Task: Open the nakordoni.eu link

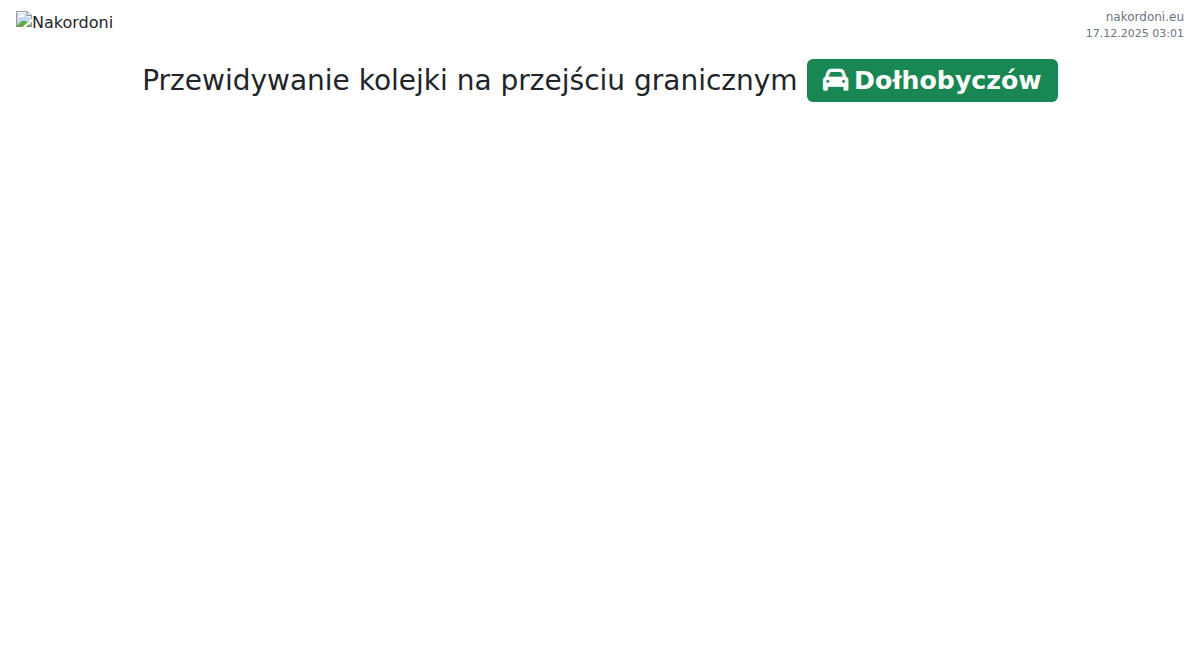Action: [x=1144, y=16]
